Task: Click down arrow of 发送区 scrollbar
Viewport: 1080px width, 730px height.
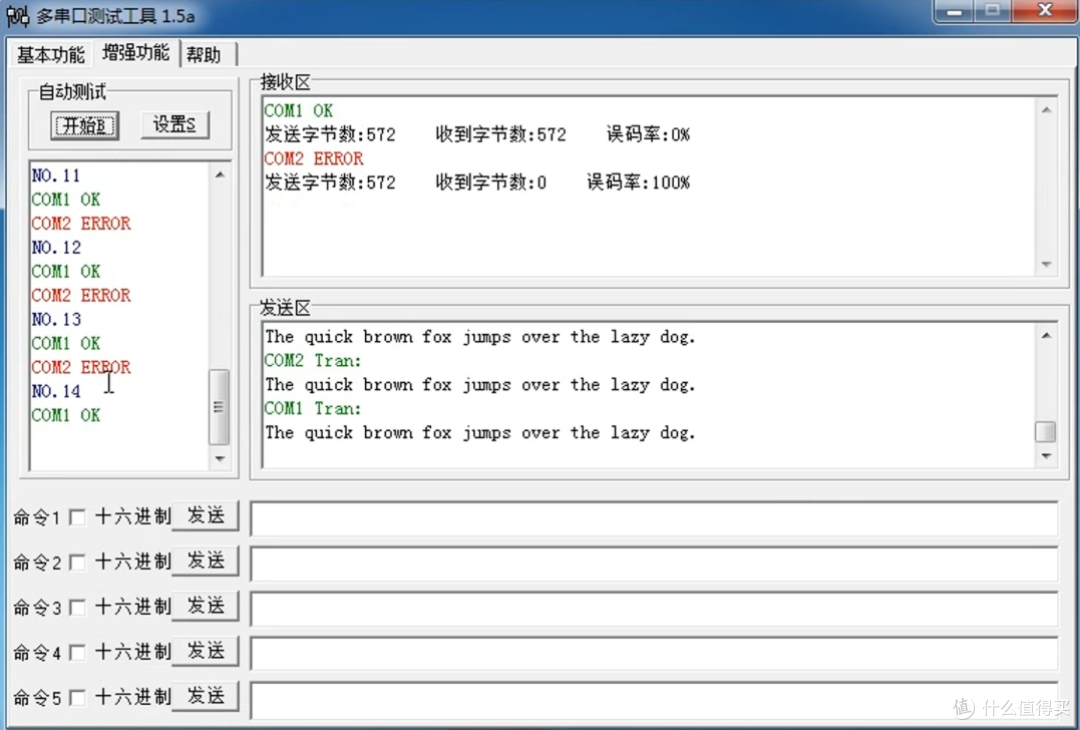Action: pos(1046,456)
